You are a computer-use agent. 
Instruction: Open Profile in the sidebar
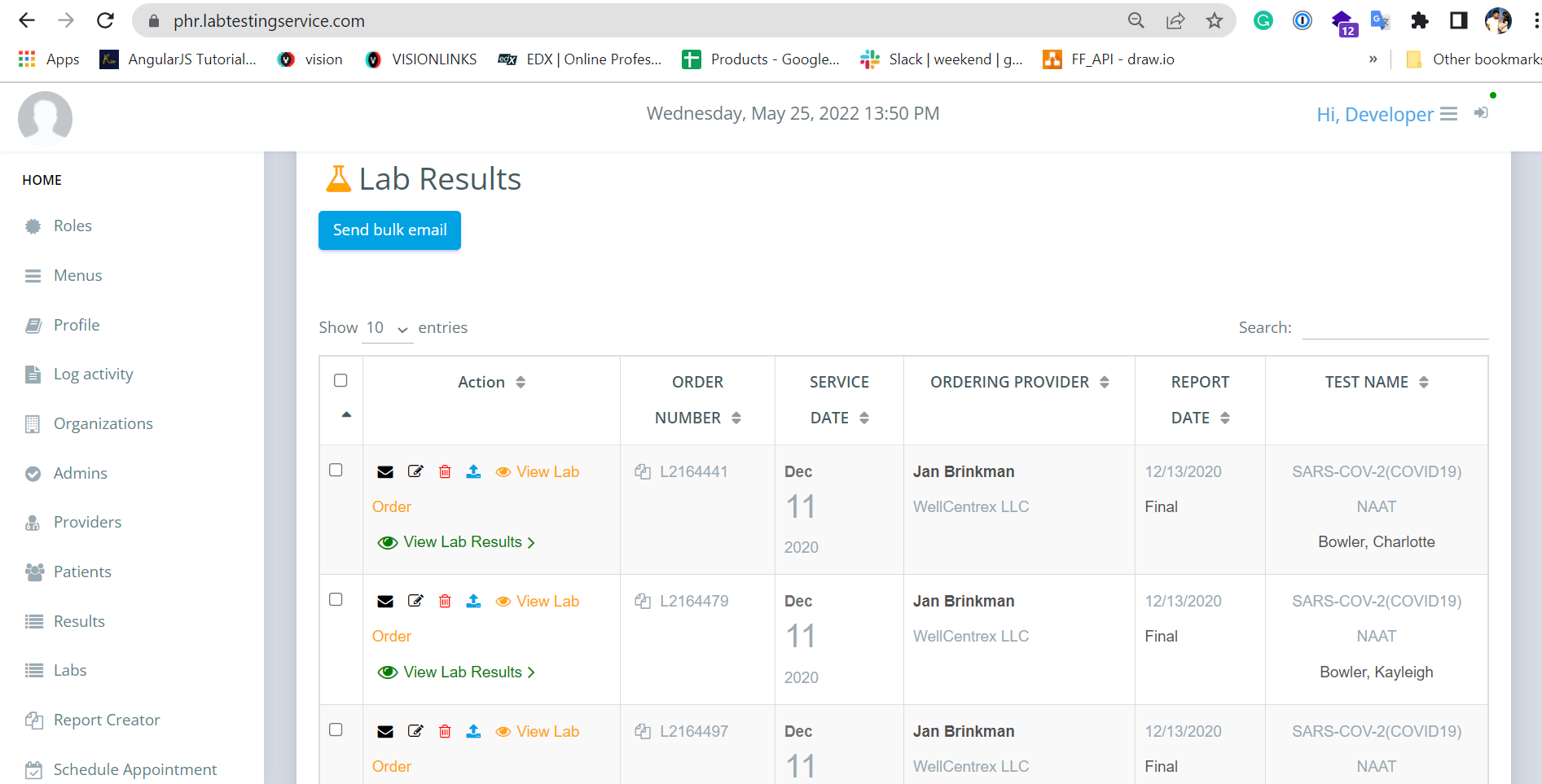(x=77, y=326)
